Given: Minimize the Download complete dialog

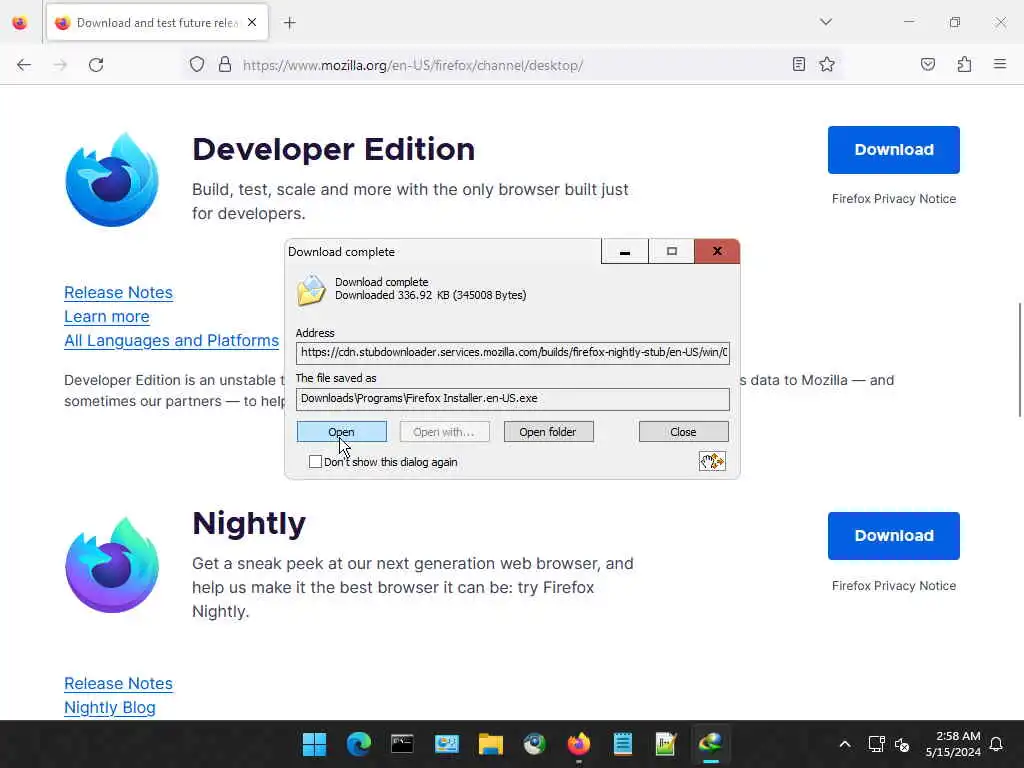Looking at the screenshot, I should (625, 251).
